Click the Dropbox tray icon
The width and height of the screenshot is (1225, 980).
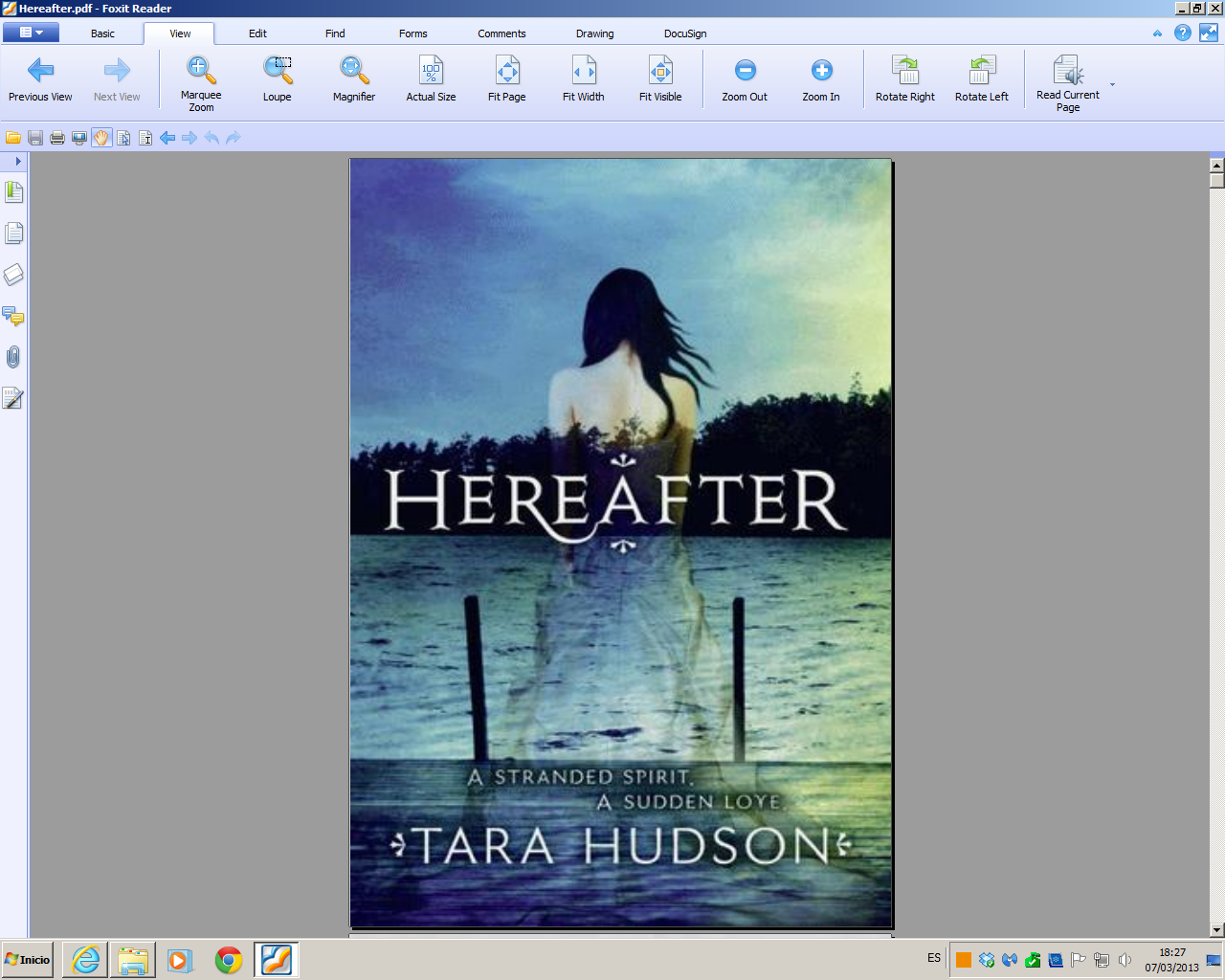pos(987,960)
